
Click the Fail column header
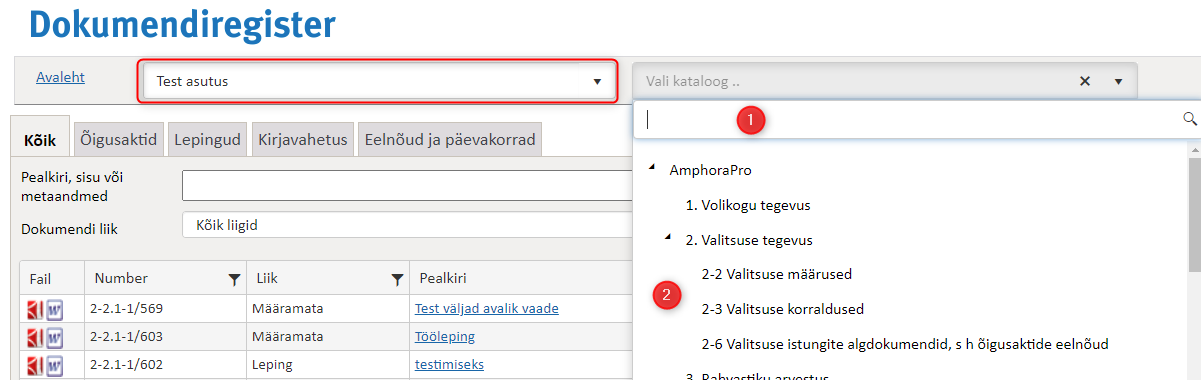[x=52, y=278]
